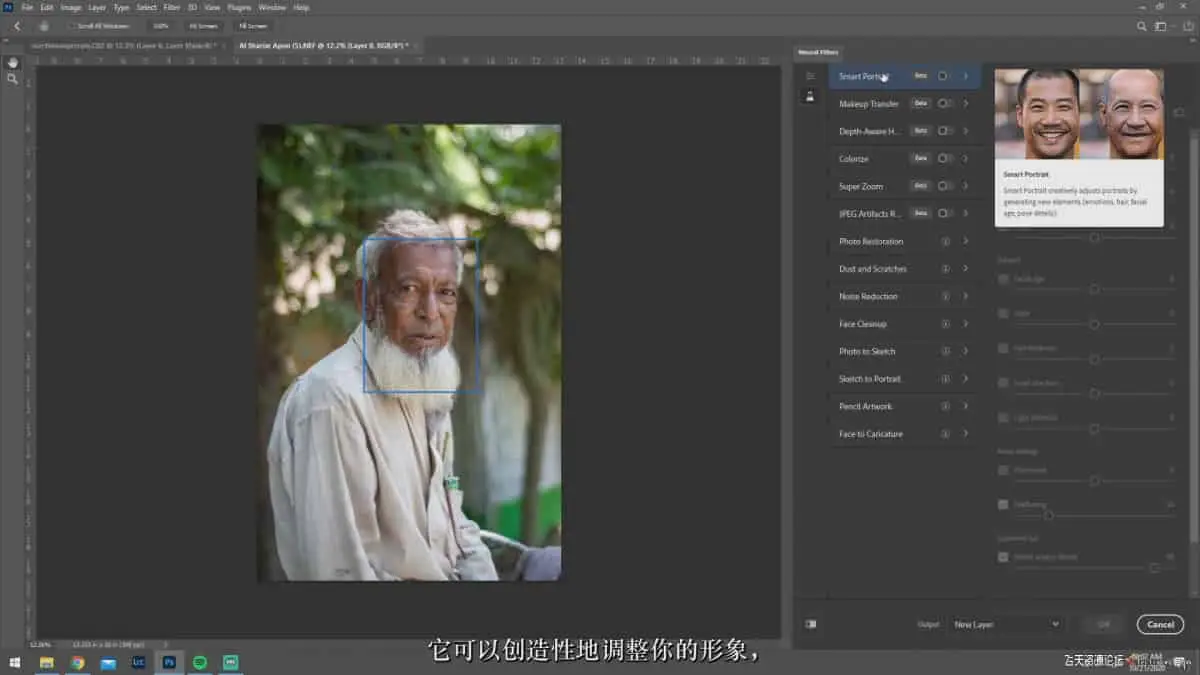Click the back arrow in options bar
Viewport: 1200px width, 675px height.
point(17,26)
